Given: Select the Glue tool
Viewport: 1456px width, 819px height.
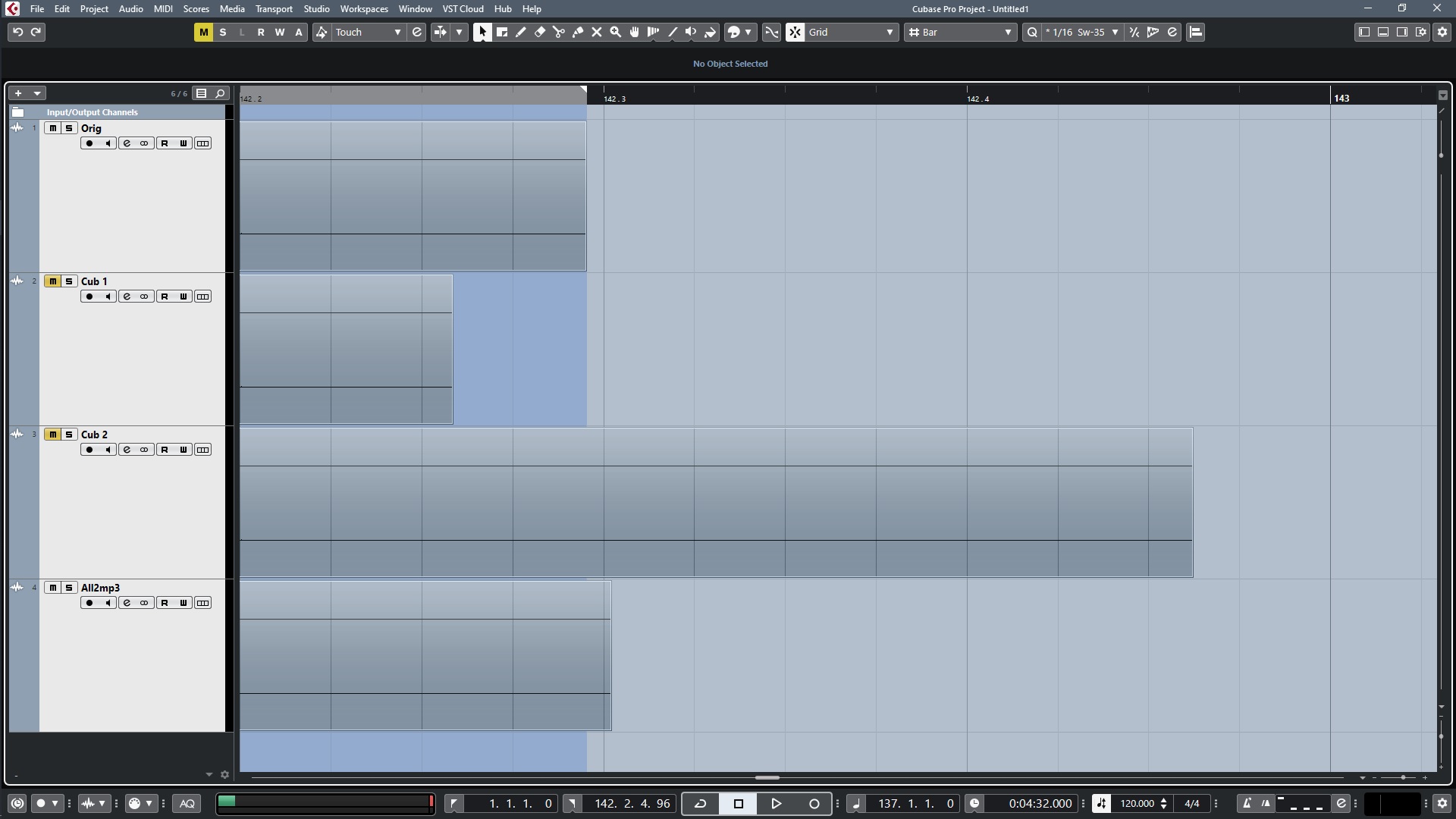Looking at the screenshot, I should [x=578, y=32].
